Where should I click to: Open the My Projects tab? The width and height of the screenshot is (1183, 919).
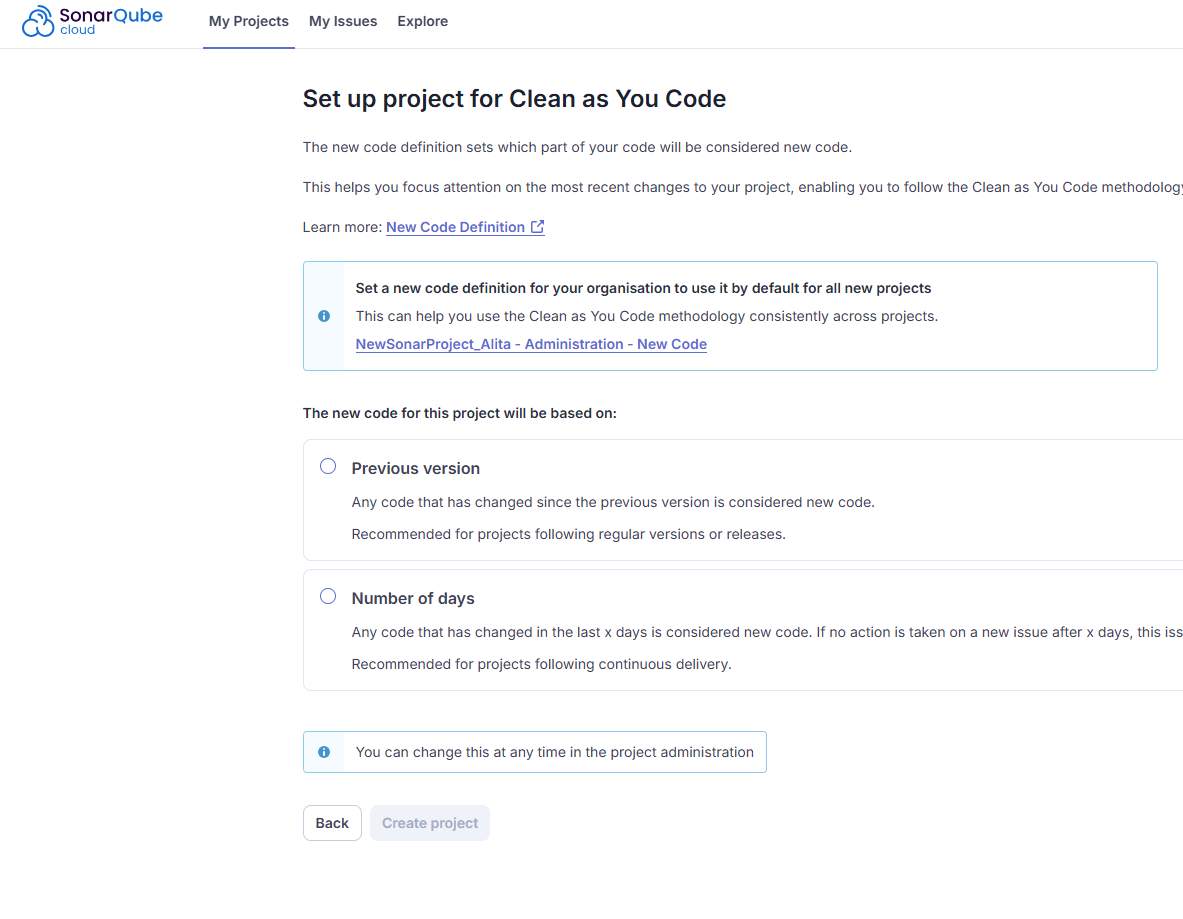249,21
